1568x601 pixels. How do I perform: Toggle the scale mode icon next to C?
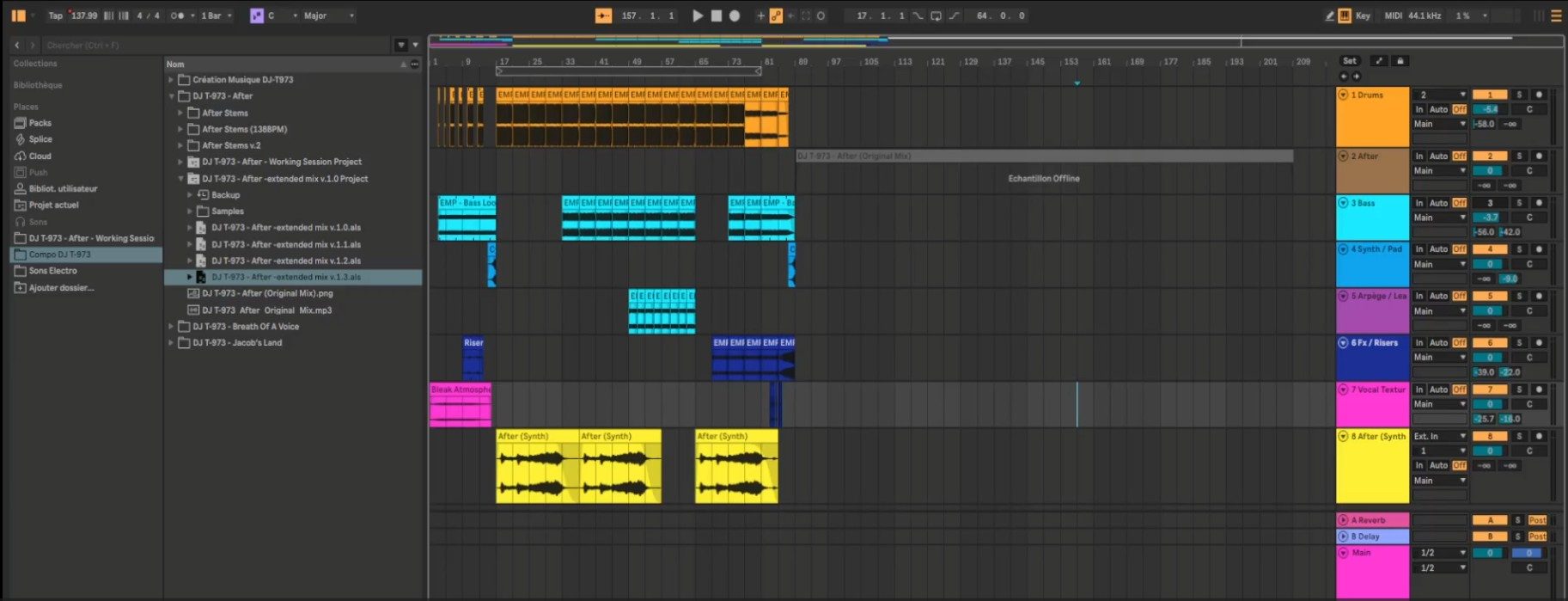tap(256, 15)
